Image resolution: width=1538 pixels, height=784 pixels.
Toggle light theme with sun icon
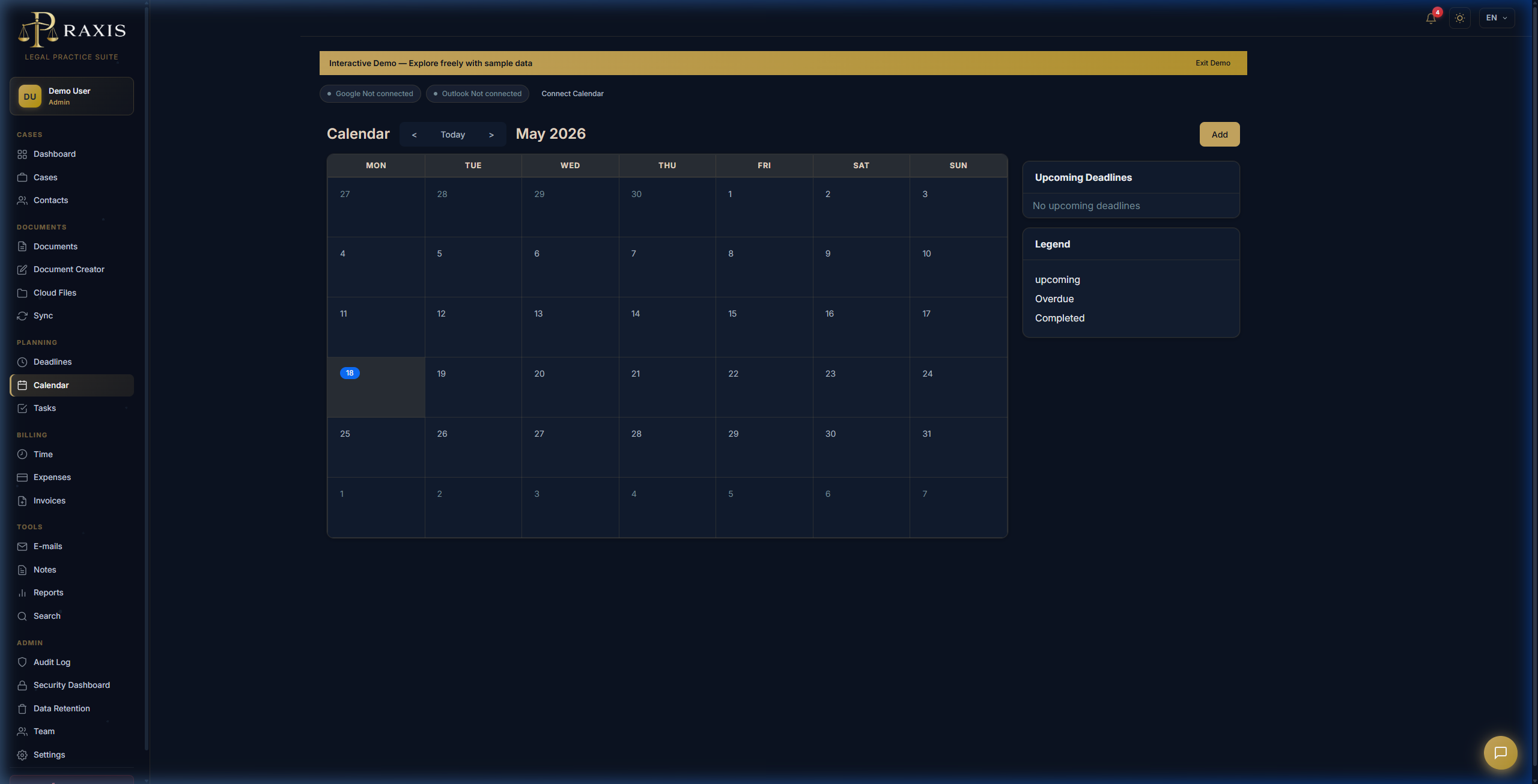[1460, 18]
